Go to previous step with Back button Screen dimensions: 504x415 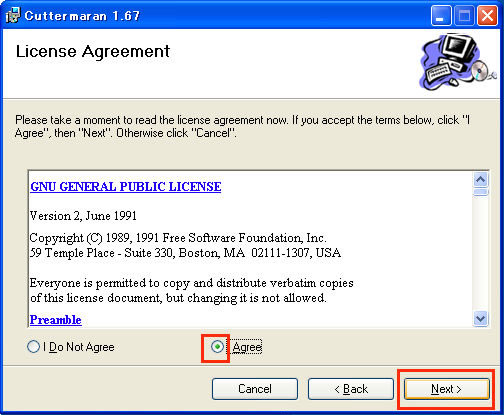tap(351, 389)
